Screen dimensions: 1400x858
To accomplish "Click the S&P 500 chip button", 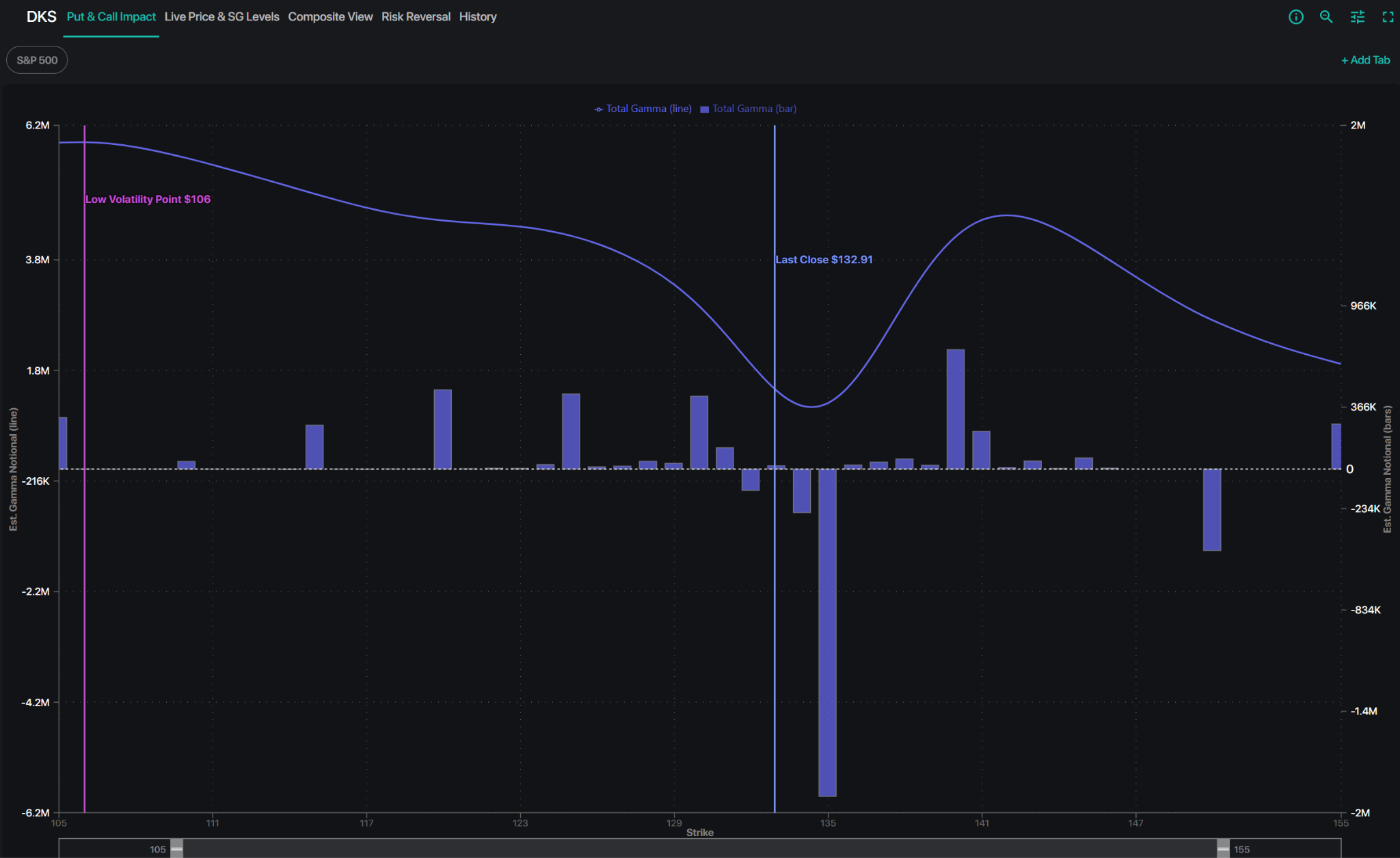I will pyautogui.click(x=37, y=60).
